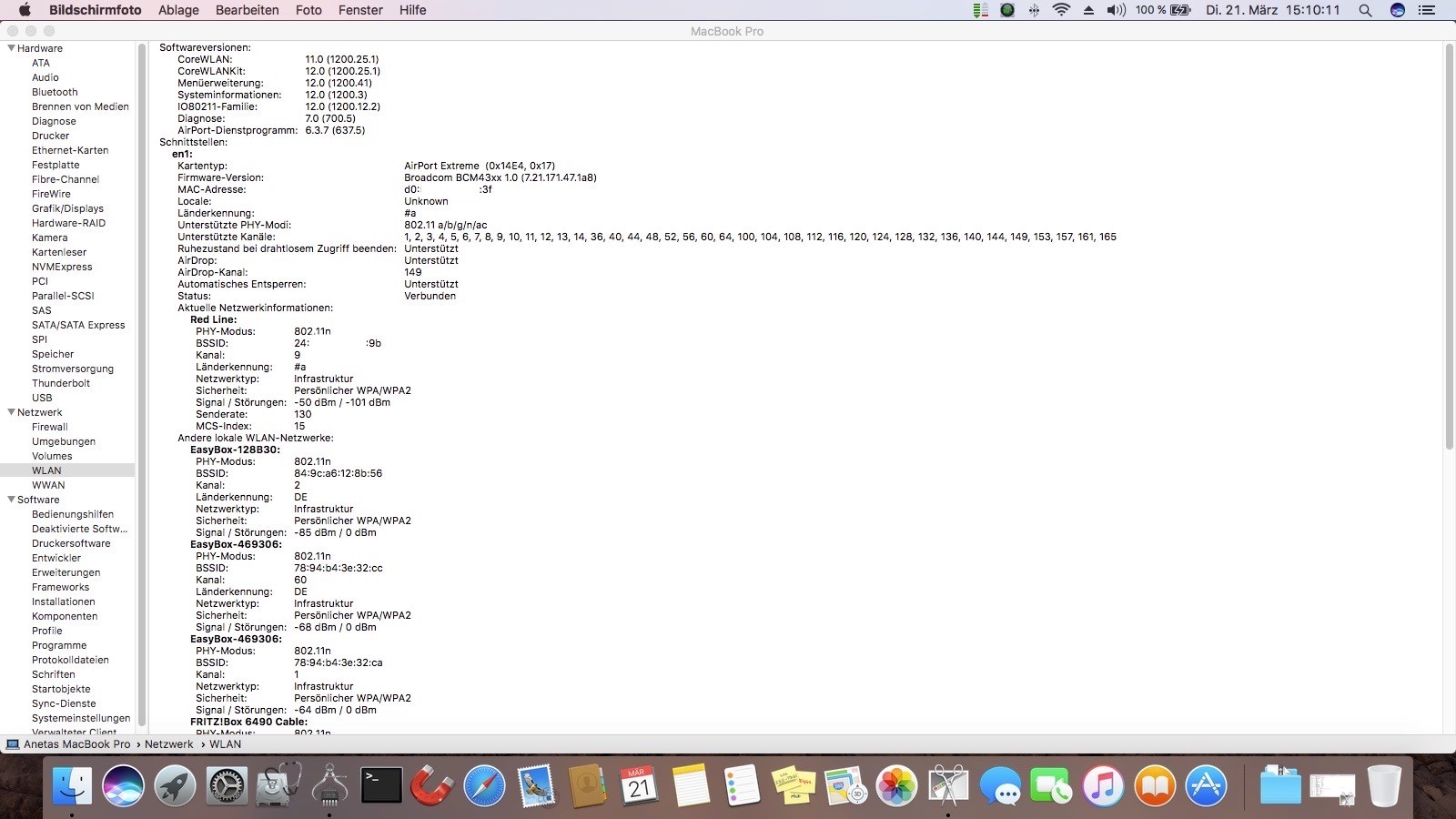Click Bluetooth icon in menu bar
The width and height of the screenshot is (1456, 819).
[1034, 10]
